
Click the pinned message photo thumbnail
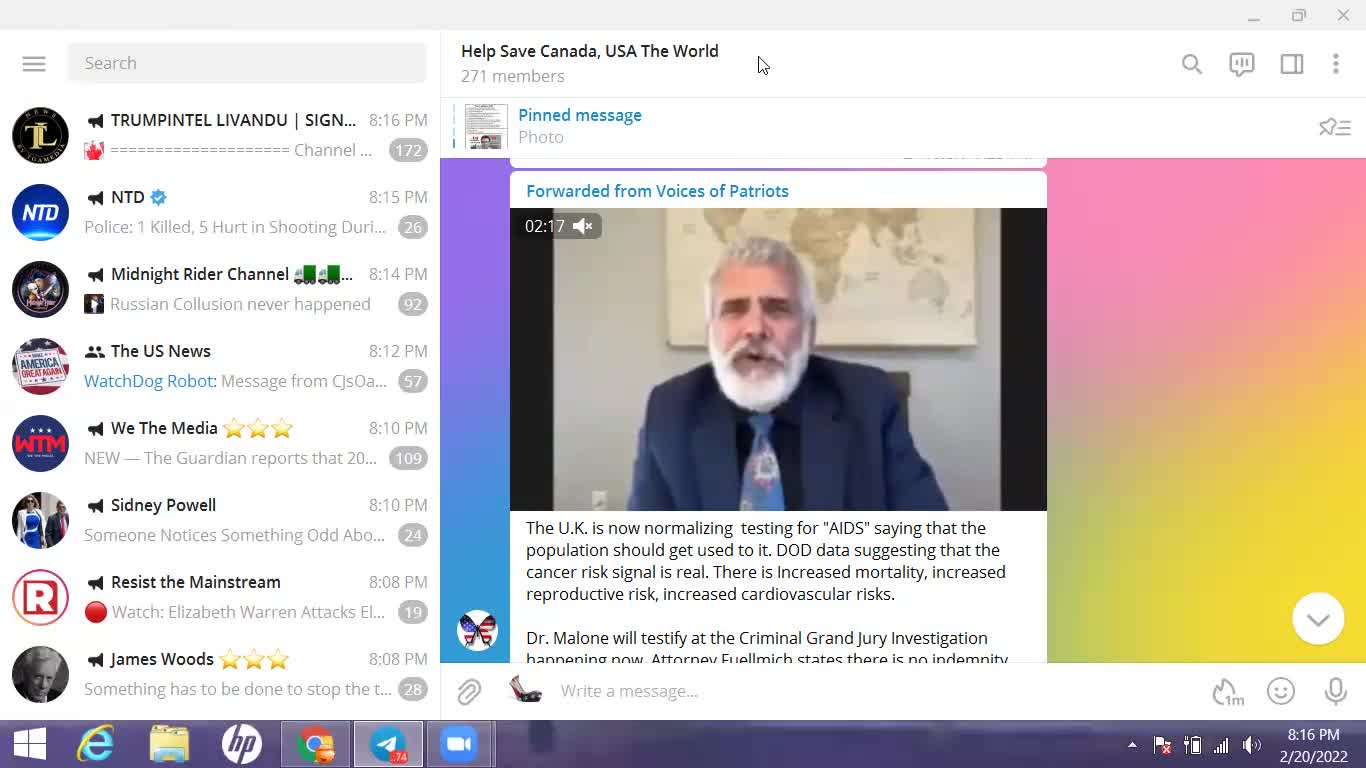point(486,126)
